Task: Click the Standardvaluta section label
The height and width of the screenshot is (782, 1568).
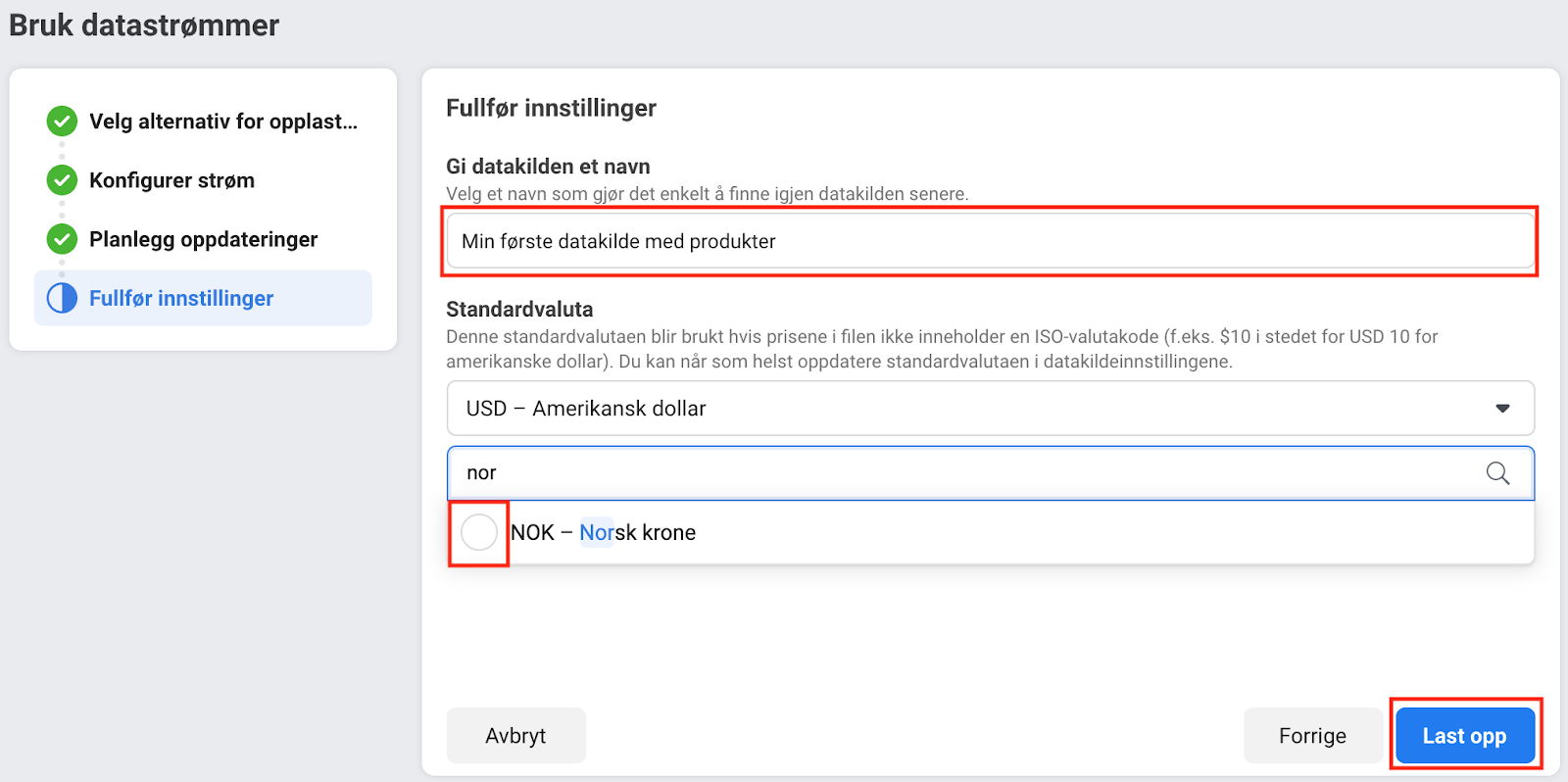Action: pyautogui.click(x=519, y=310)
